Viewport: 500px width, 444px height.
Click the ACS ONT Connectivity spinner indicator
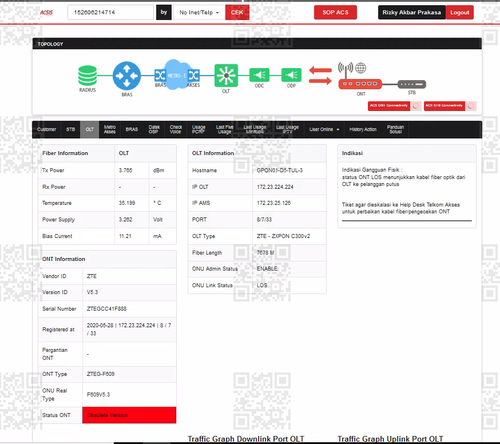tap(416, 106)
